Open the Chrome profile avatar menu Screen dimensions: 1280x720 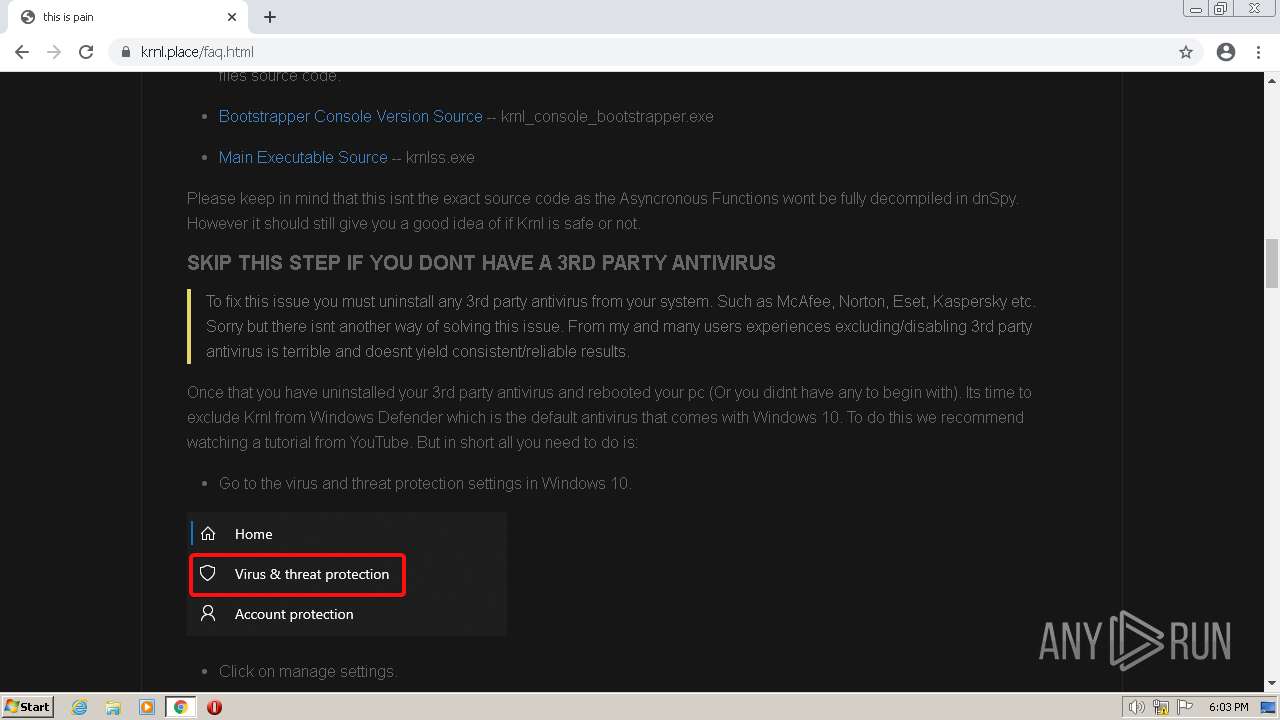1226,52
